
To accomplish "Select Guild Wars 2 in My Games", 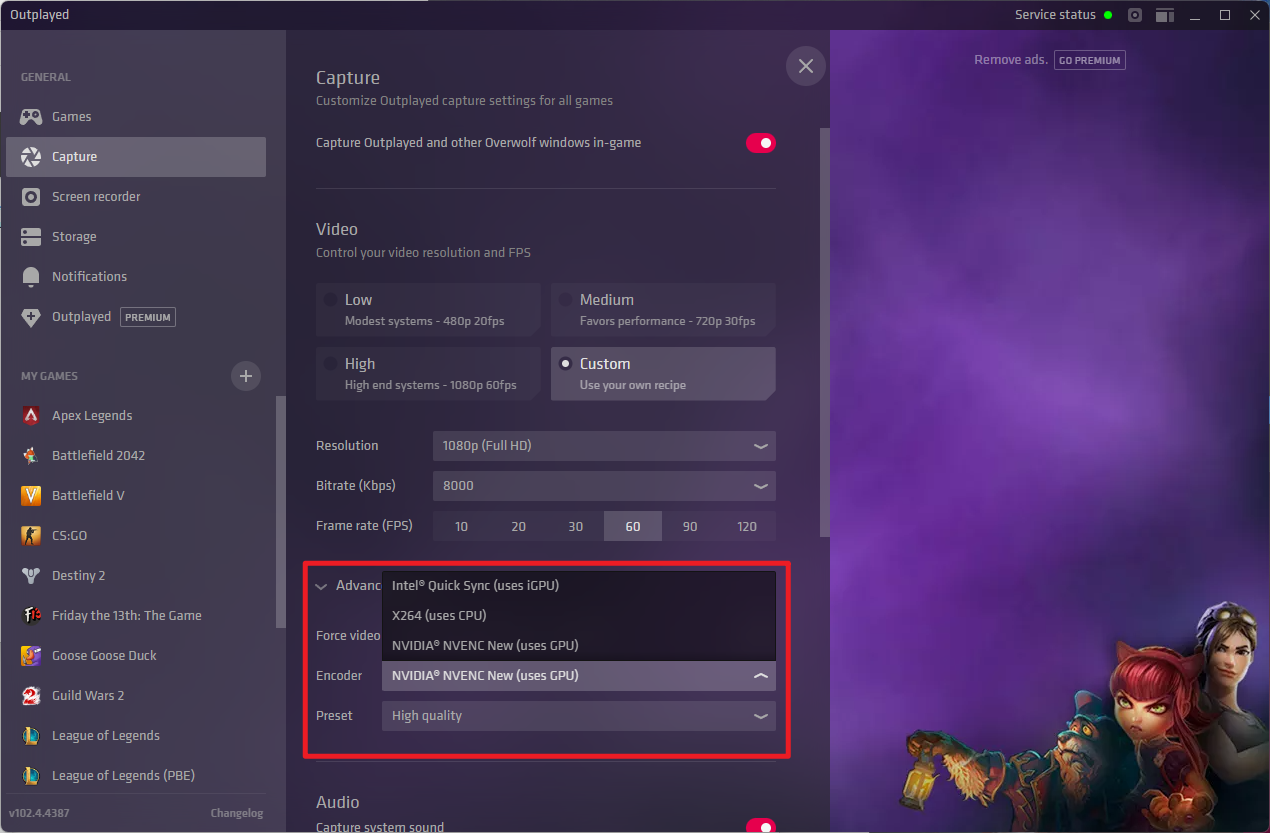I will click(136, 696).
